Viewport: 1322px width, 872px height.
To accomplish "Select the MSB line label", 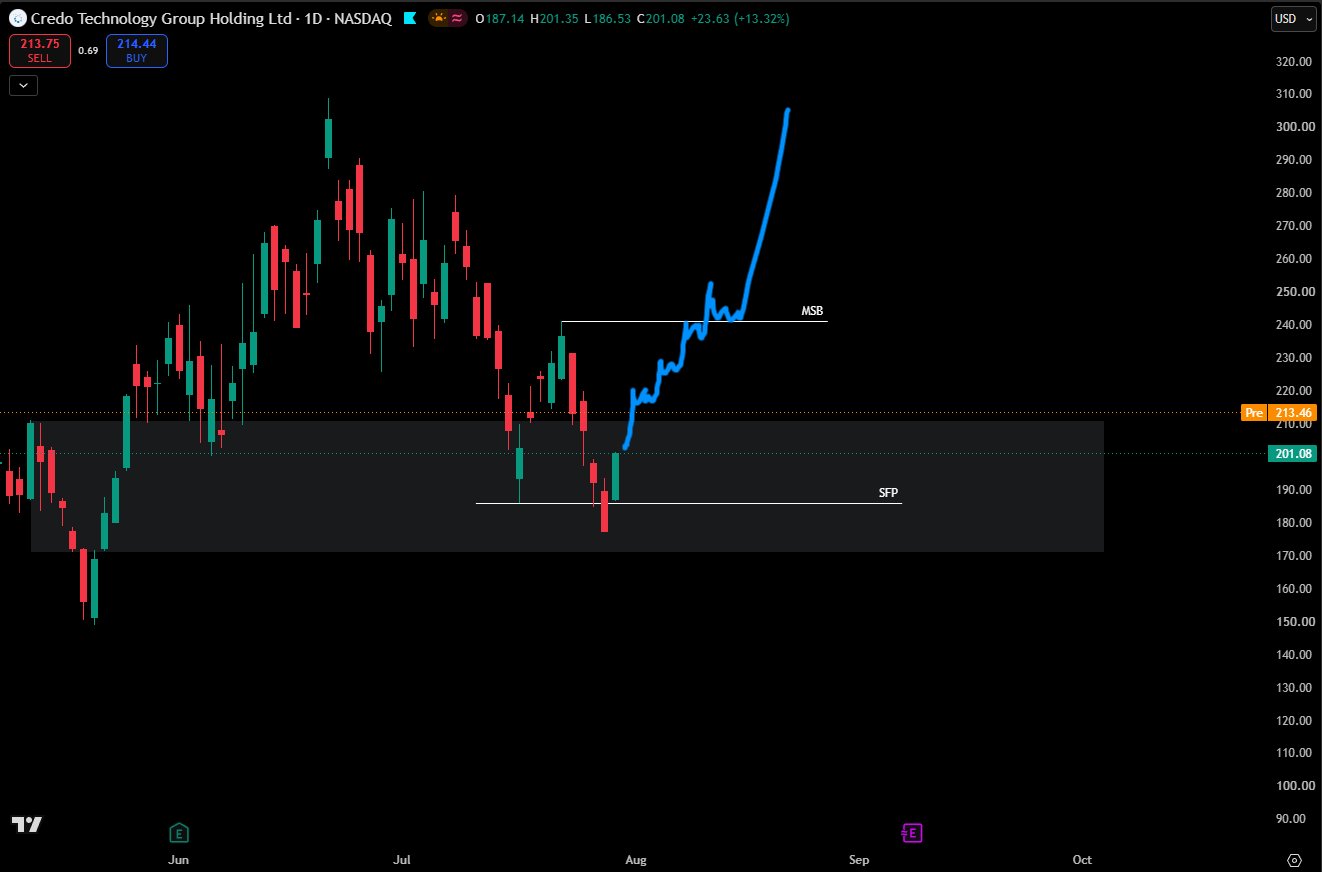I will (812, 312).
